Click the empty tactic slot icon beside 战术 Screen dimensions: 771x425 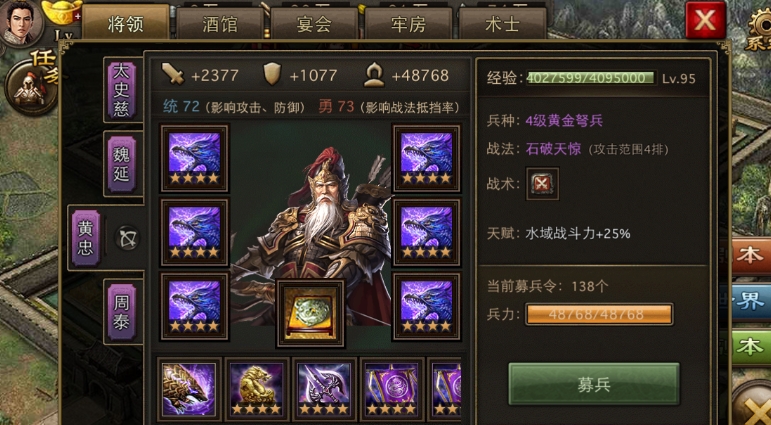542,183
